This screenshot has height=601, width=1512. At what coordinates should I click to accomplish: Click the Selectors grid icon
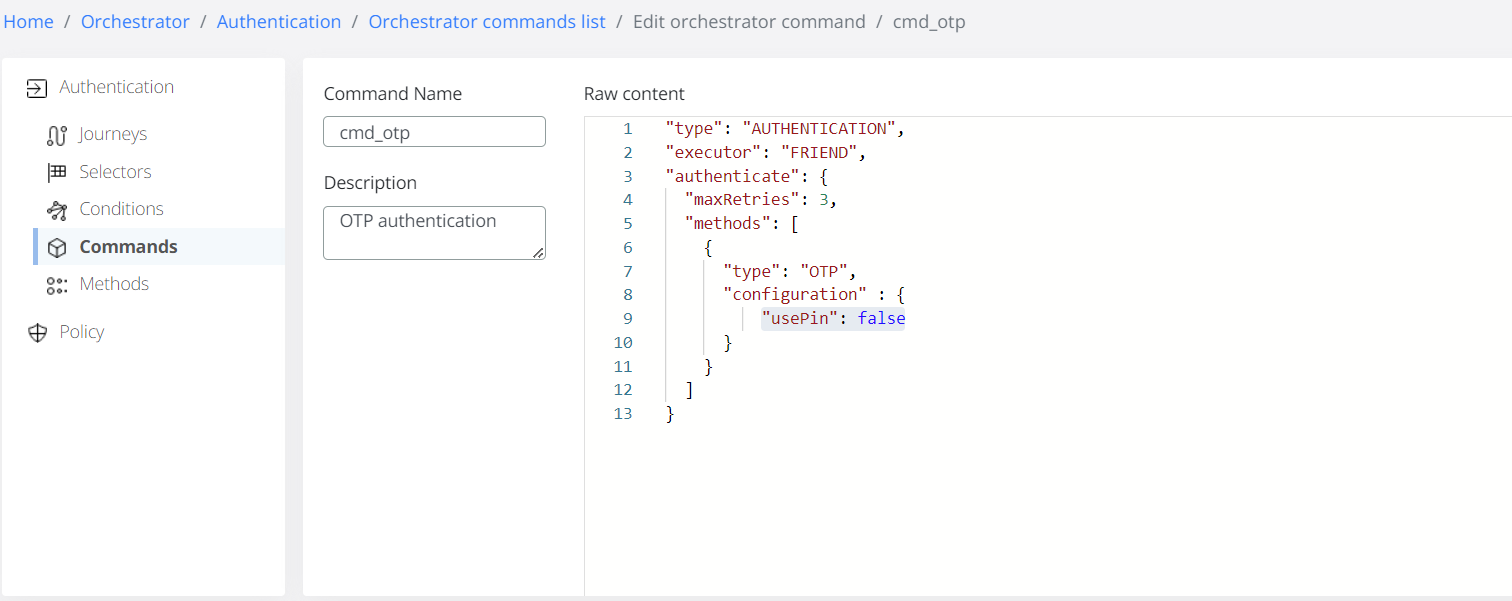click(x=59, y=171)
